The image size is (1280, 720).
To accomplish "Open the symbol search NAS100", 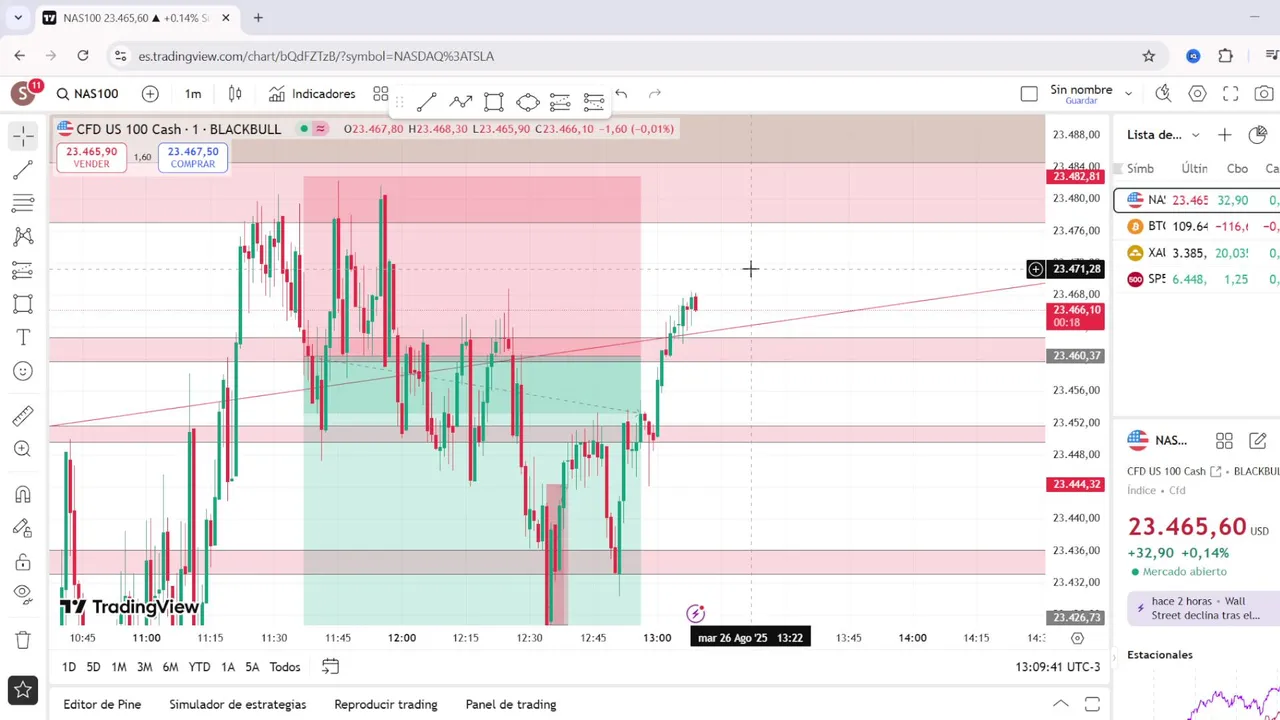I will (87, 94).
